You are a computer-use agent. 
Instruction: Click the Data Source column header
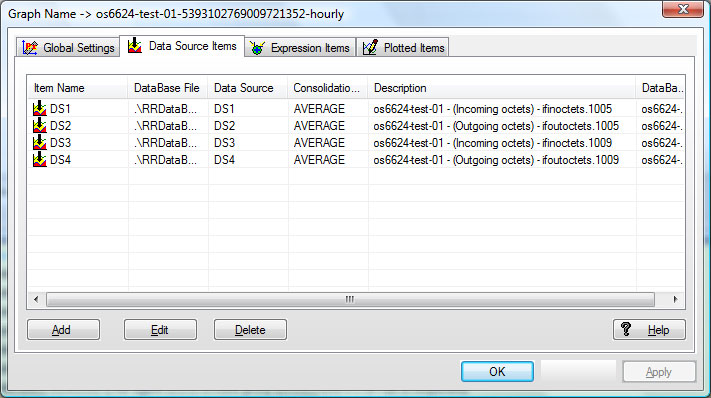pyautogui.click(x=248, y=87)
